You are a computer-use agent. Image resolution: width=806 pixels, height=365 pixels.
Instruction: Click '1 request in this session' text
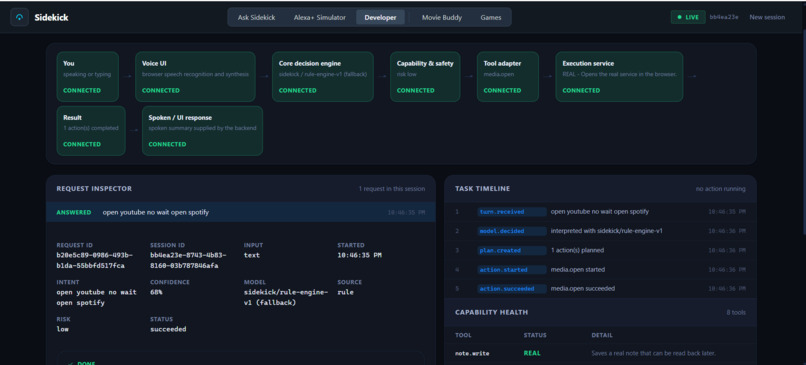pos(392,189)
